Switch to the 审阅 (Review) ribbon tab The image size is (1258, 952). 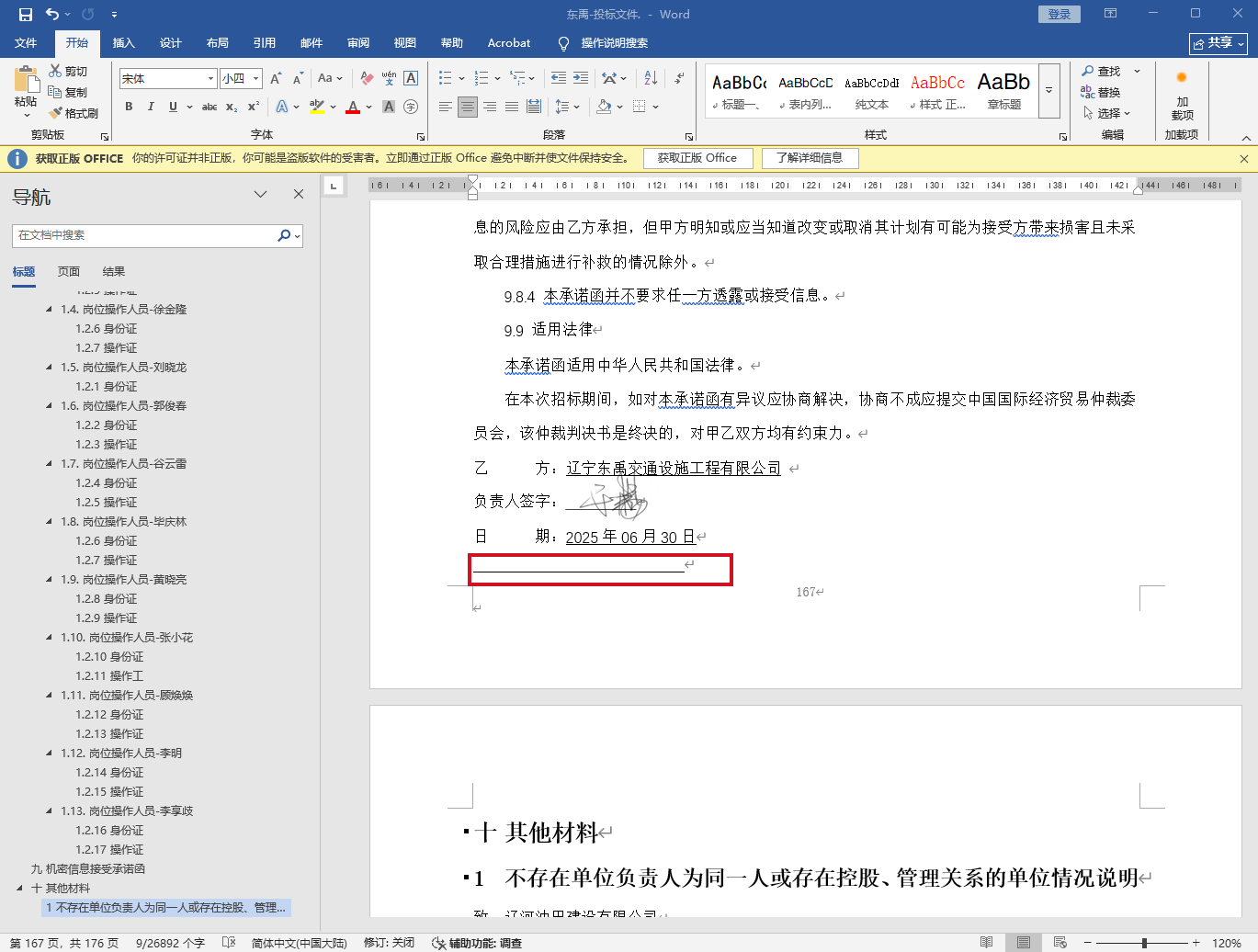pyautogui.click(x=358, y=43)
